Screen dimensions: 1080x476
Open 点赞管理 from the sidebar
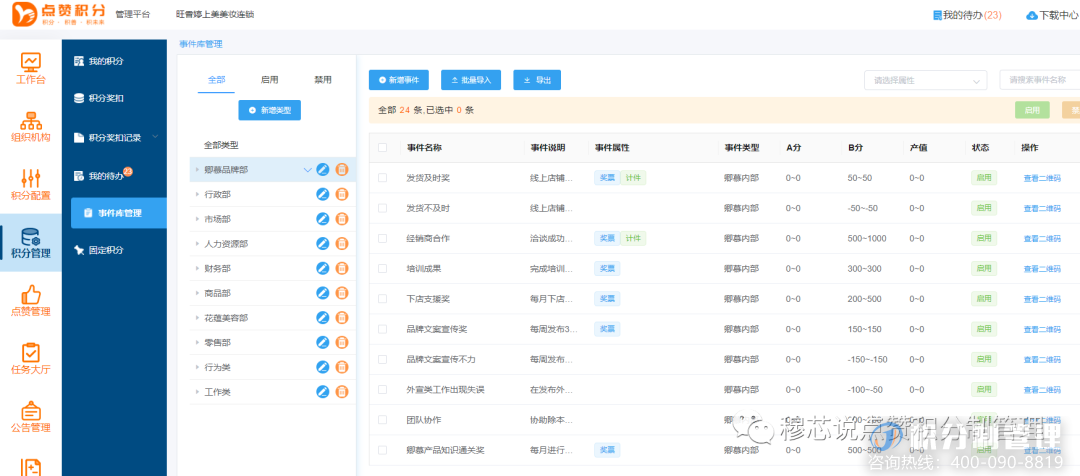31,301
